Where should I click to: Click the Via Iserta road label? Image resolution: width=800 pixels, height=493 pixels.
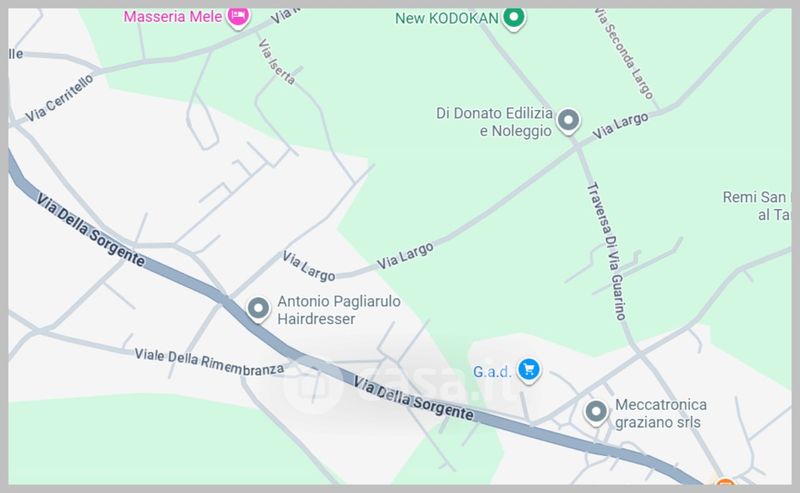[x=277, y=62]
